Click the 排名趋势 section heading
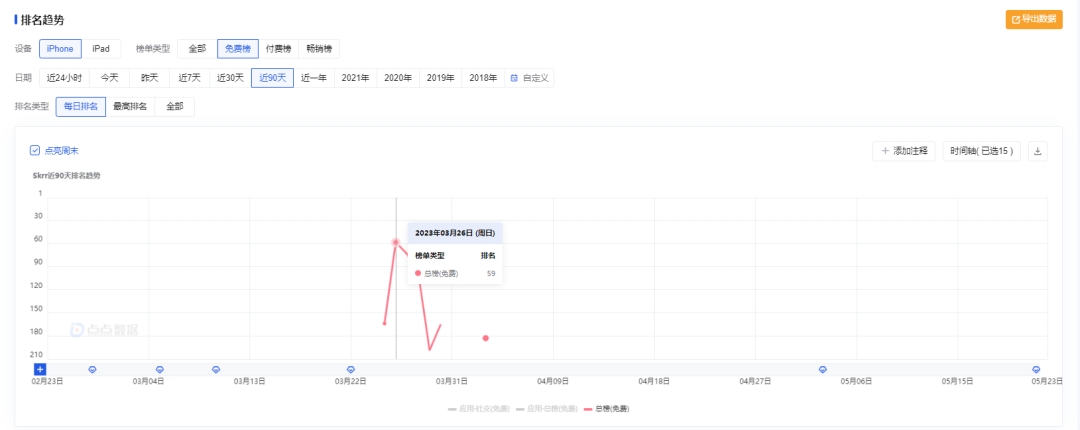1080x430 pixels. [43, 19]
